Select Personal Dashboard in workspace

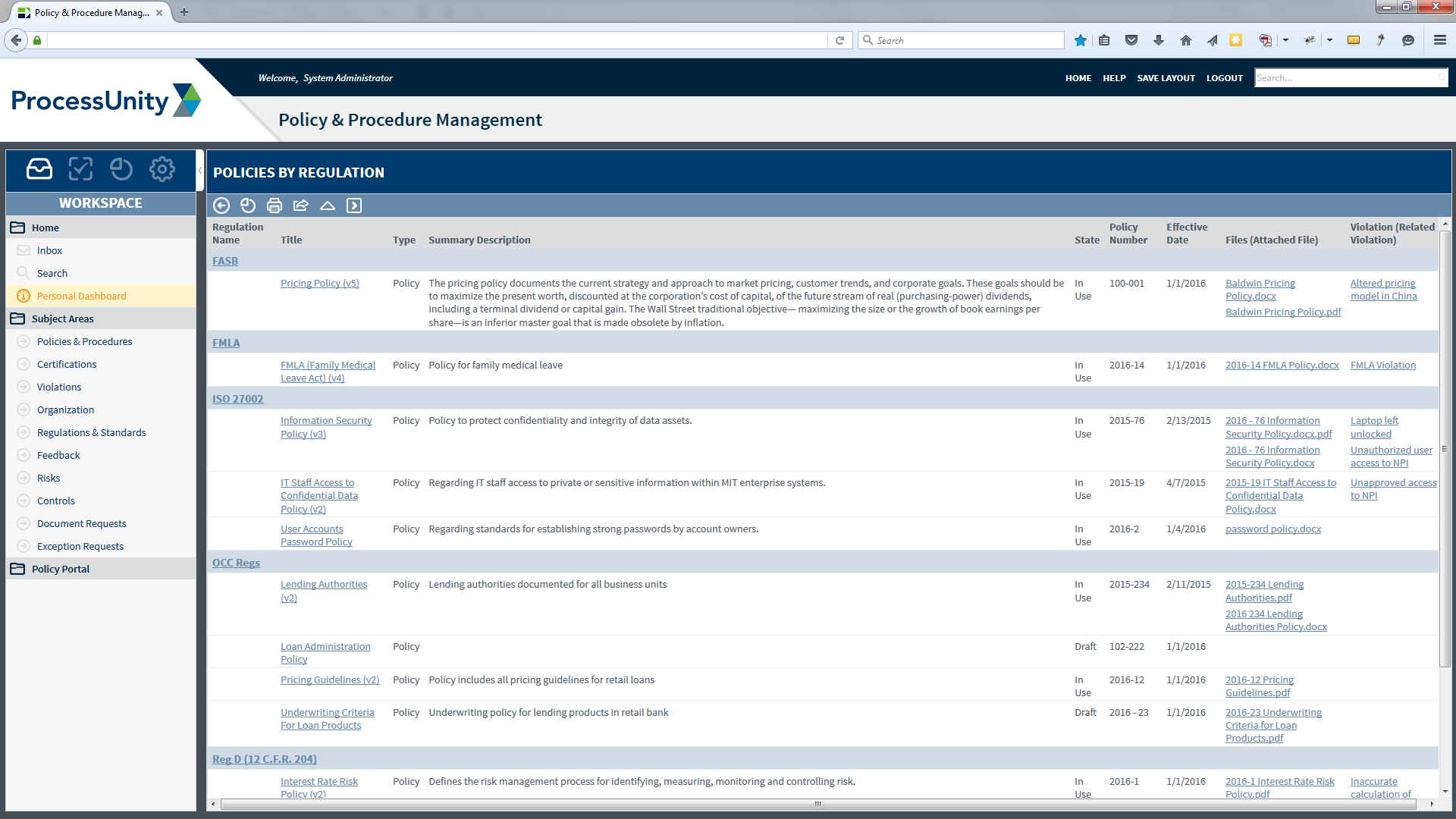pyautogui.click(x=81, y=296)
